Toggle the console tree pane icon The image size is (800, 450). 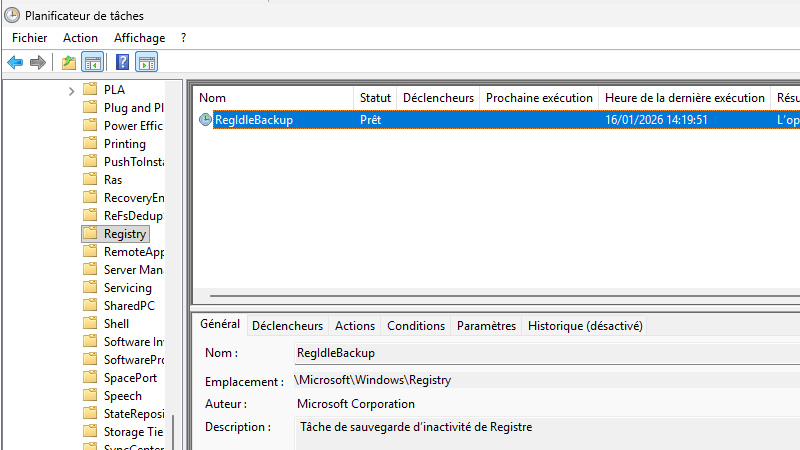click(93, 63)
